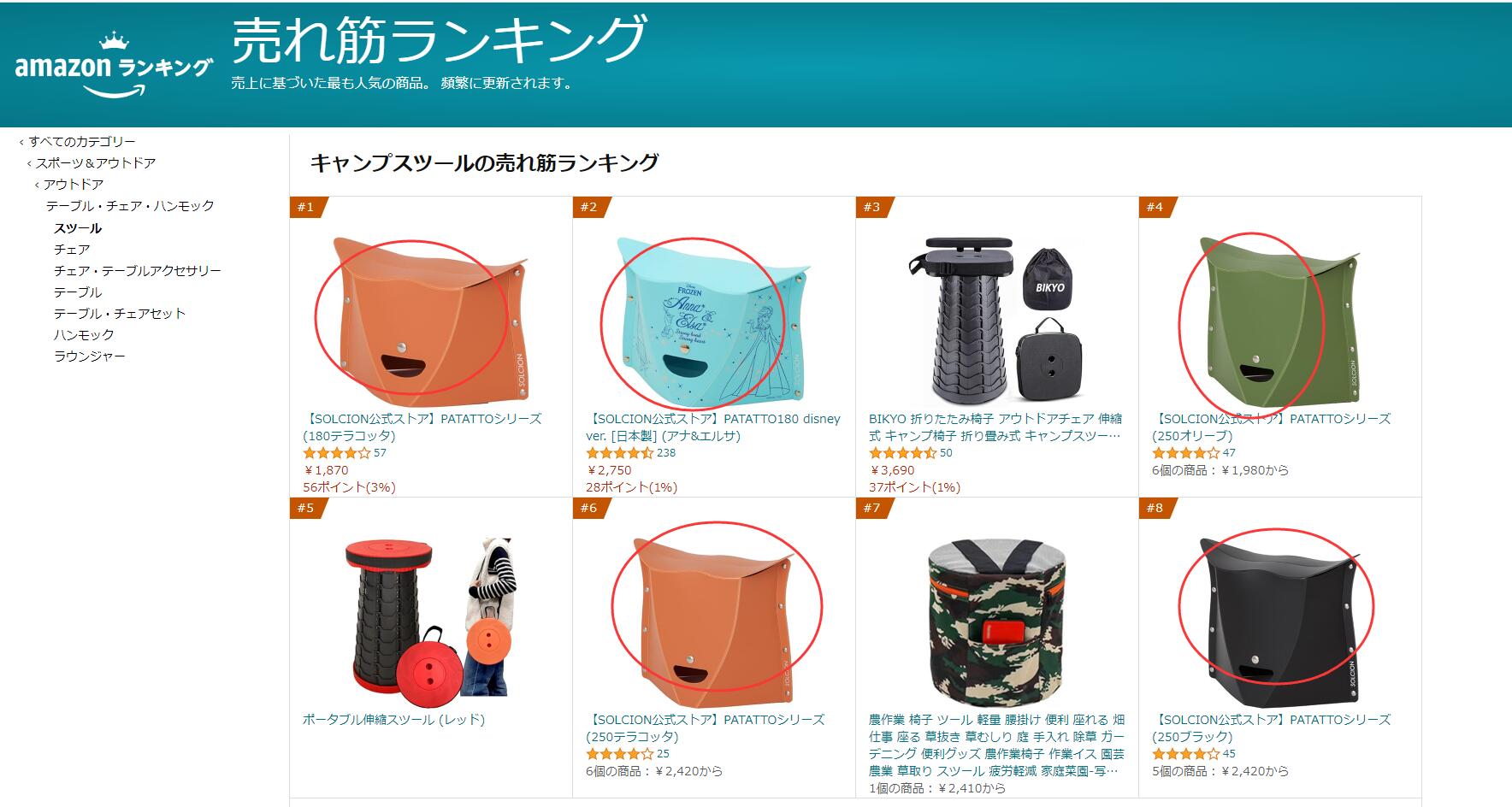The image size is (1512, 807).
Task: Open チェア・テーブルアクセサリー category
Action: point(138,271)
